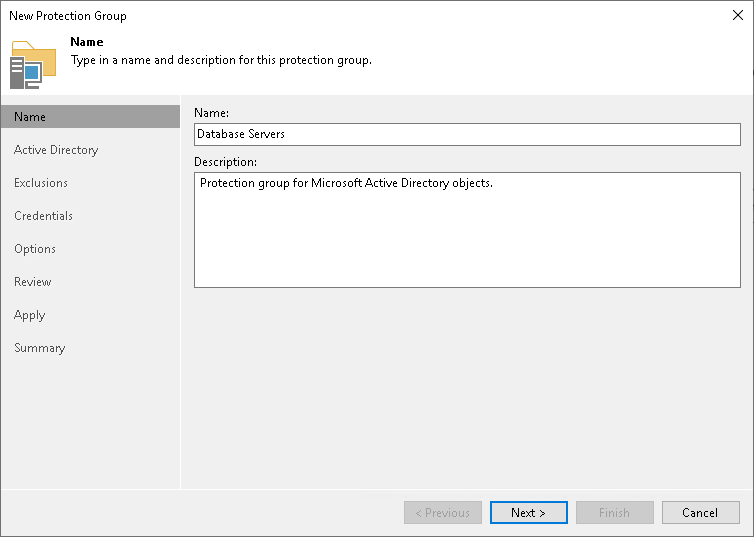Click the greyed-out Finish button

click(x=615, y=513)
